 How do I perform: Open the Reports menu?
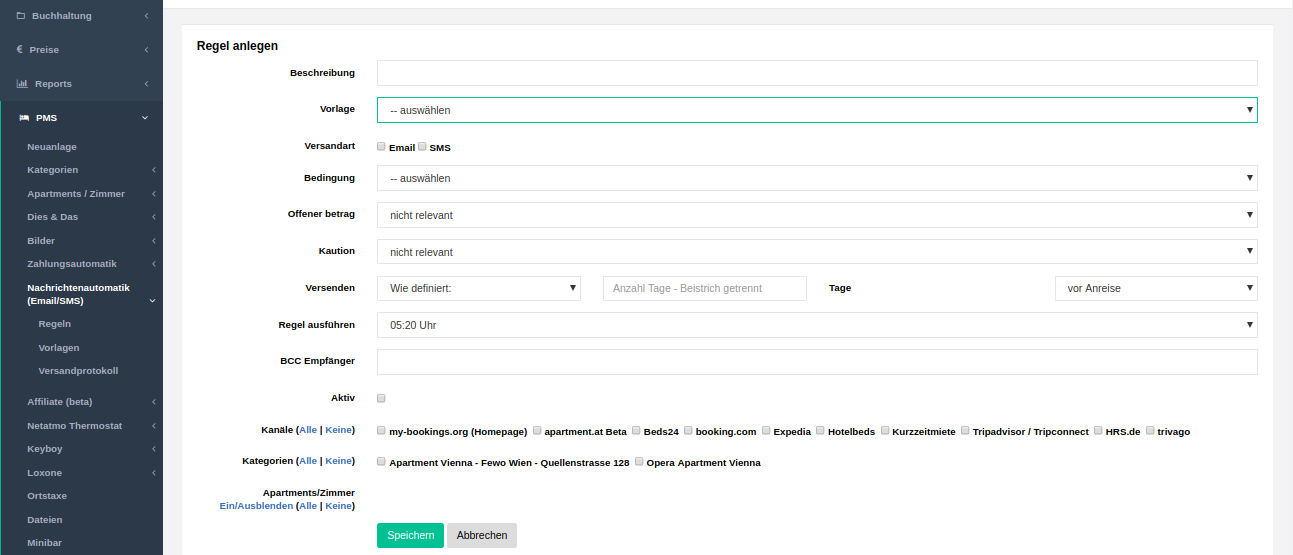point(81,84)
